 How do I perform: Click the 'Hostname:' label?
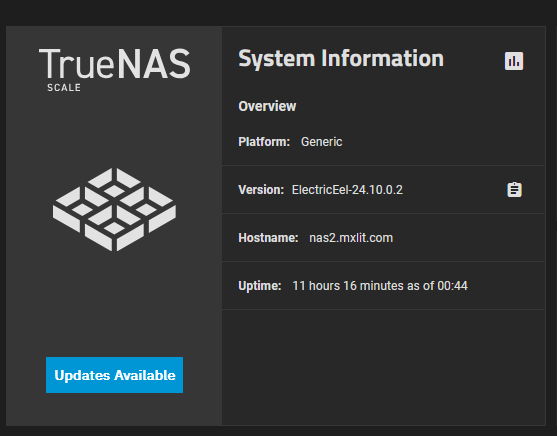pyautogui.click(x=268, y=238)
